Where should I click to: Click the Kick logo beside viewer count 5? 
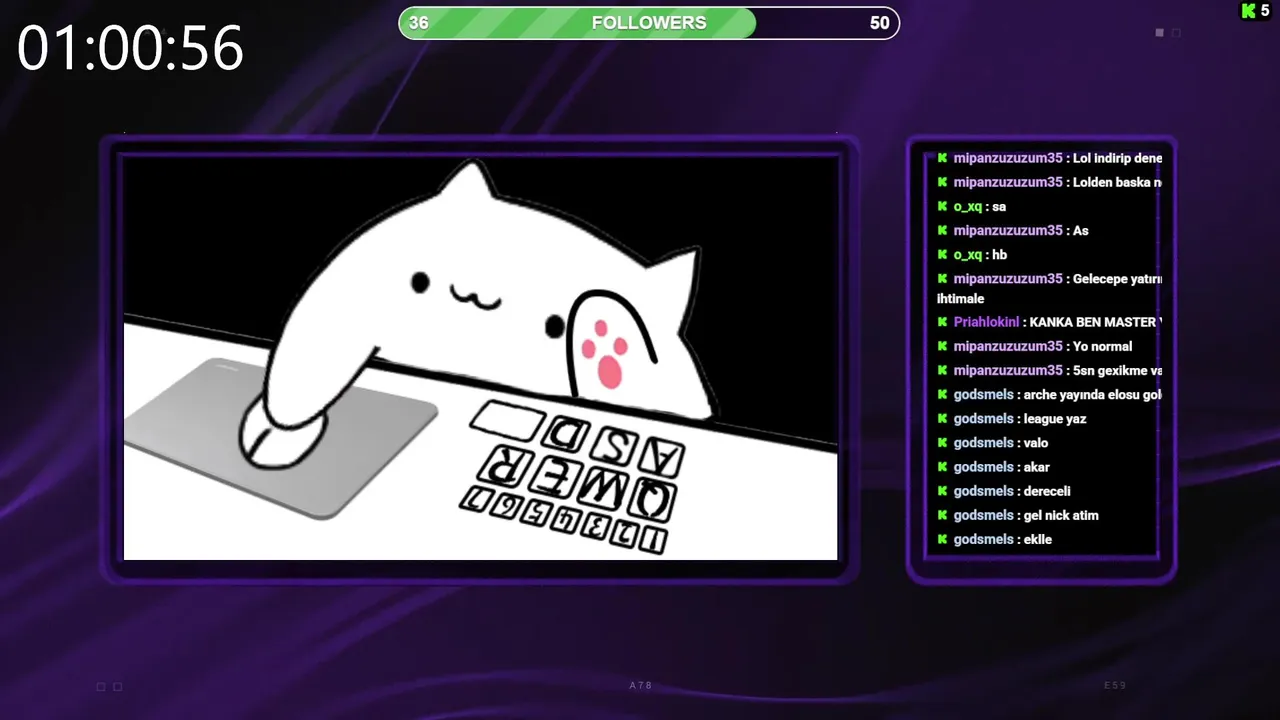tap(1248, 11)
